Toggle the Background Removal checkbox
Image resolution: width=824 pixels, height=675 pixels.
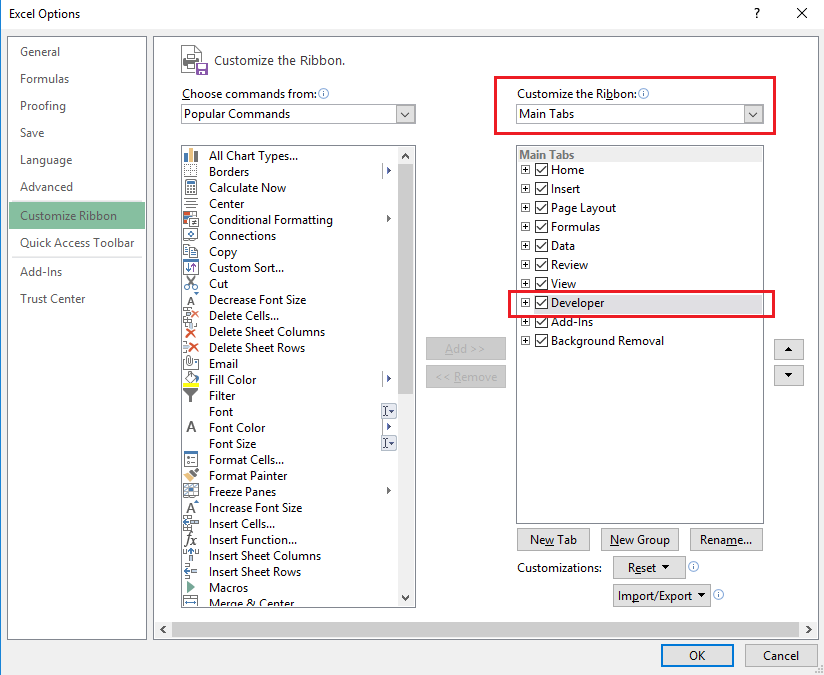(542, 341)
